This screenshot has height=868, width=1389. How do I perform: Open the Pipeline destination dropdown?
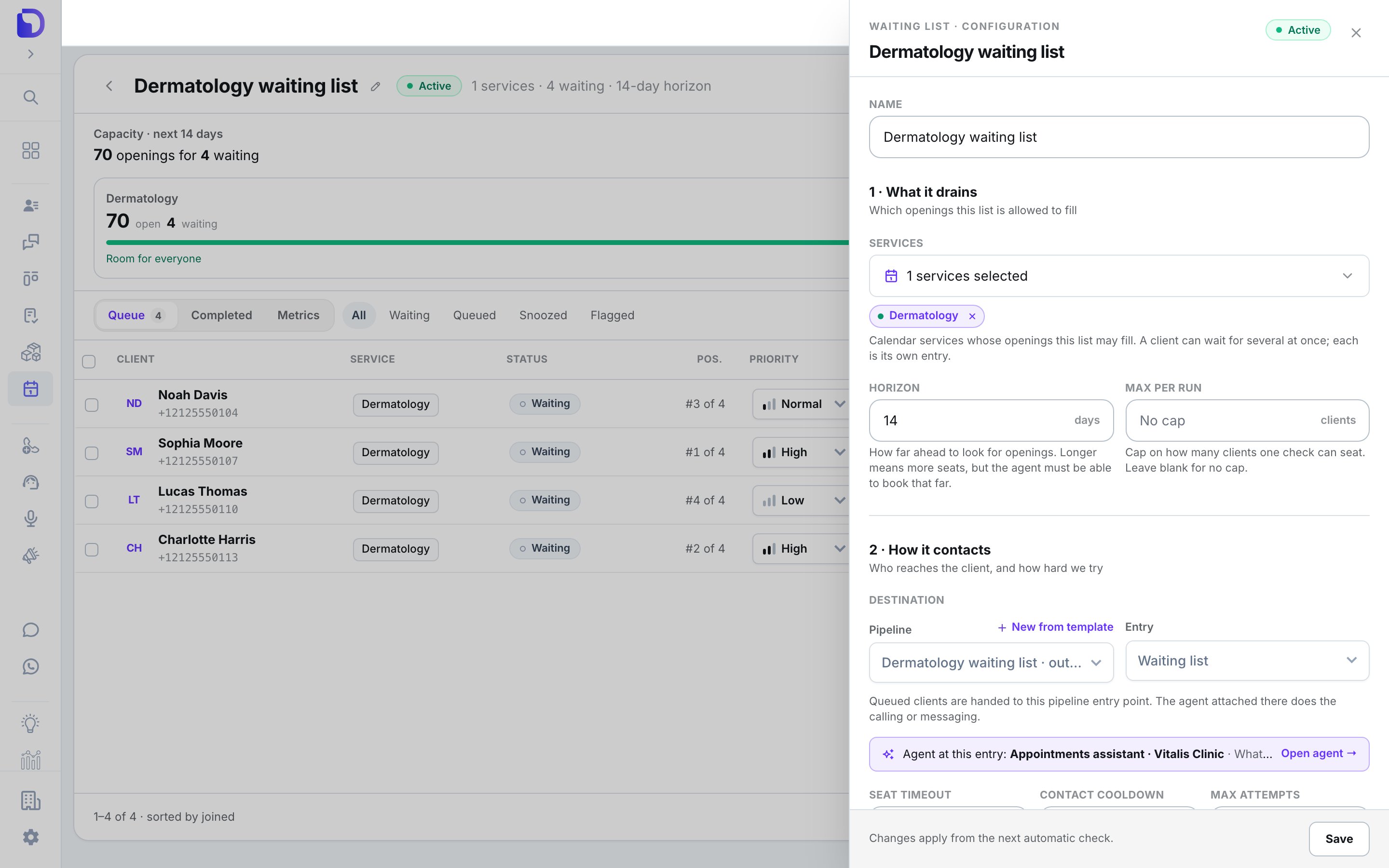tap(991, 663)
